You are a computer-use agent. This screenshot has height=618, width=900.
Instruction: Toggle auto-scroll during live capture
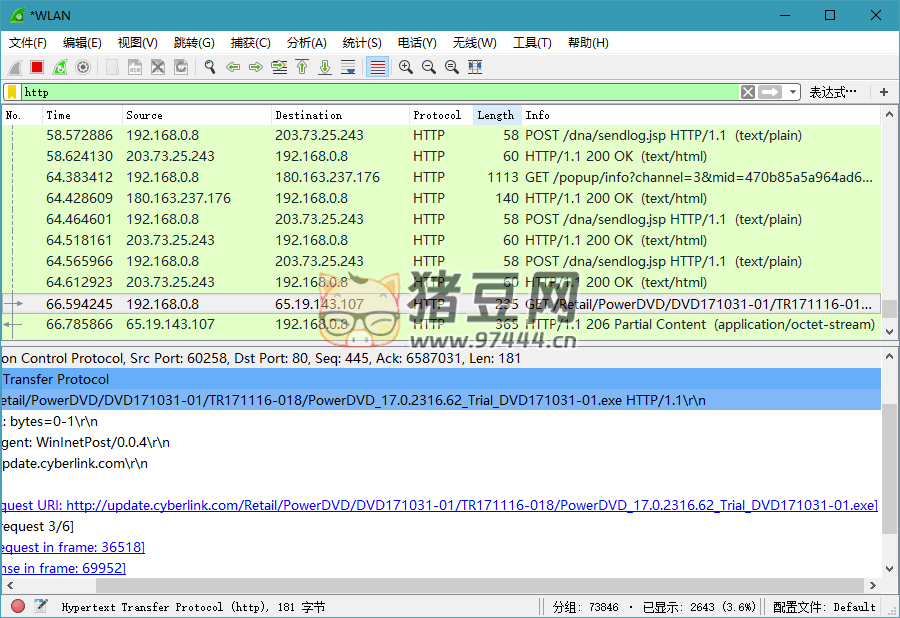(348, 67)
